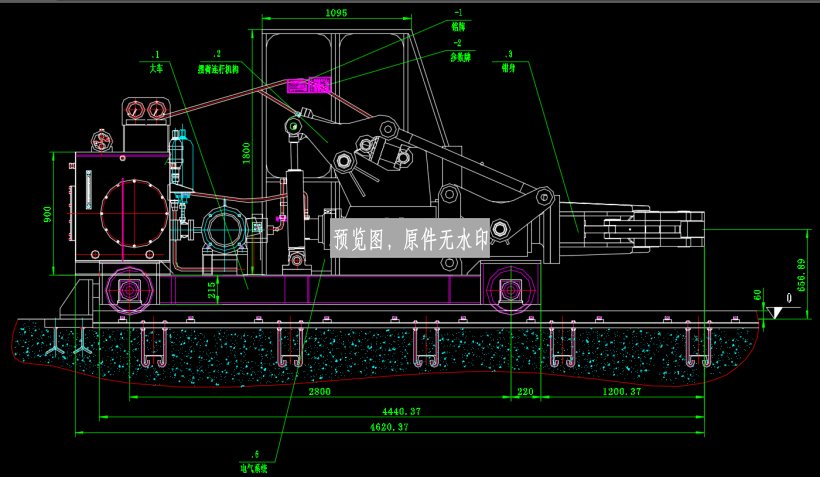820x477 pixels.
Task: Select the 钳身 callout label
Action: (508, 68)
